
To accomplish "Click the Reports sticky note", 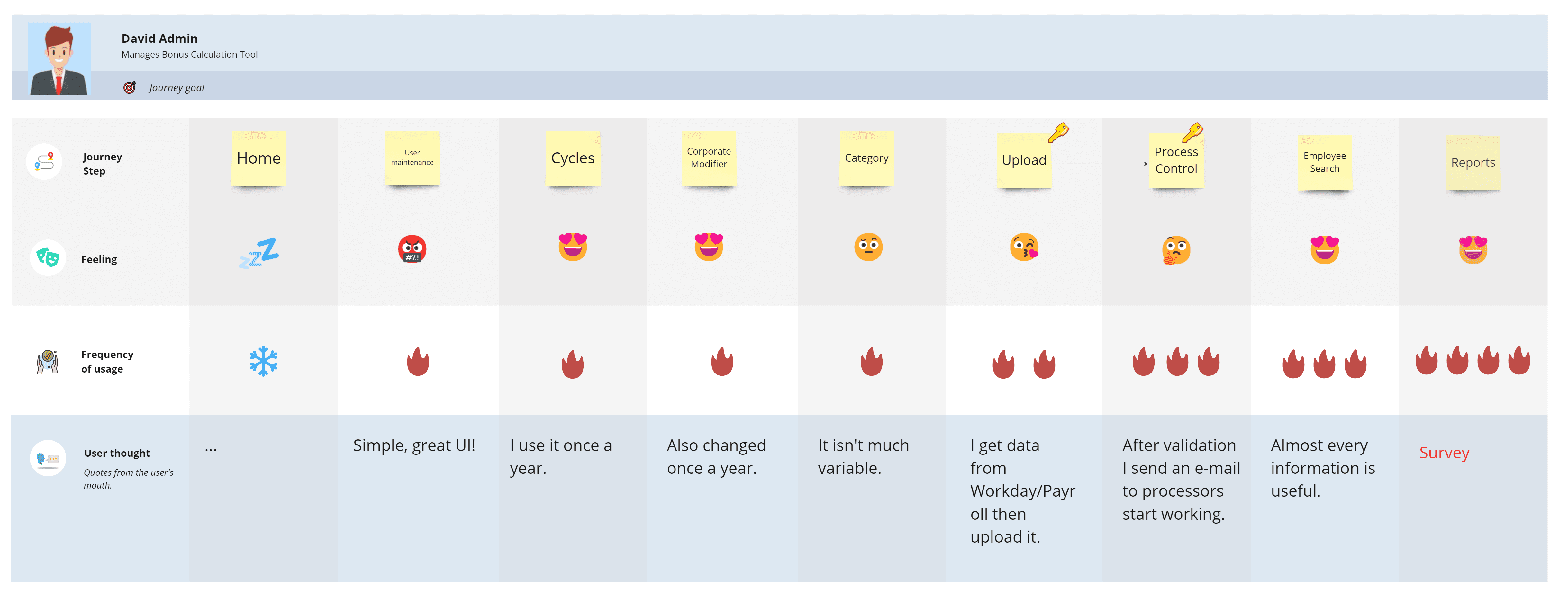I will coord(1473,163).
